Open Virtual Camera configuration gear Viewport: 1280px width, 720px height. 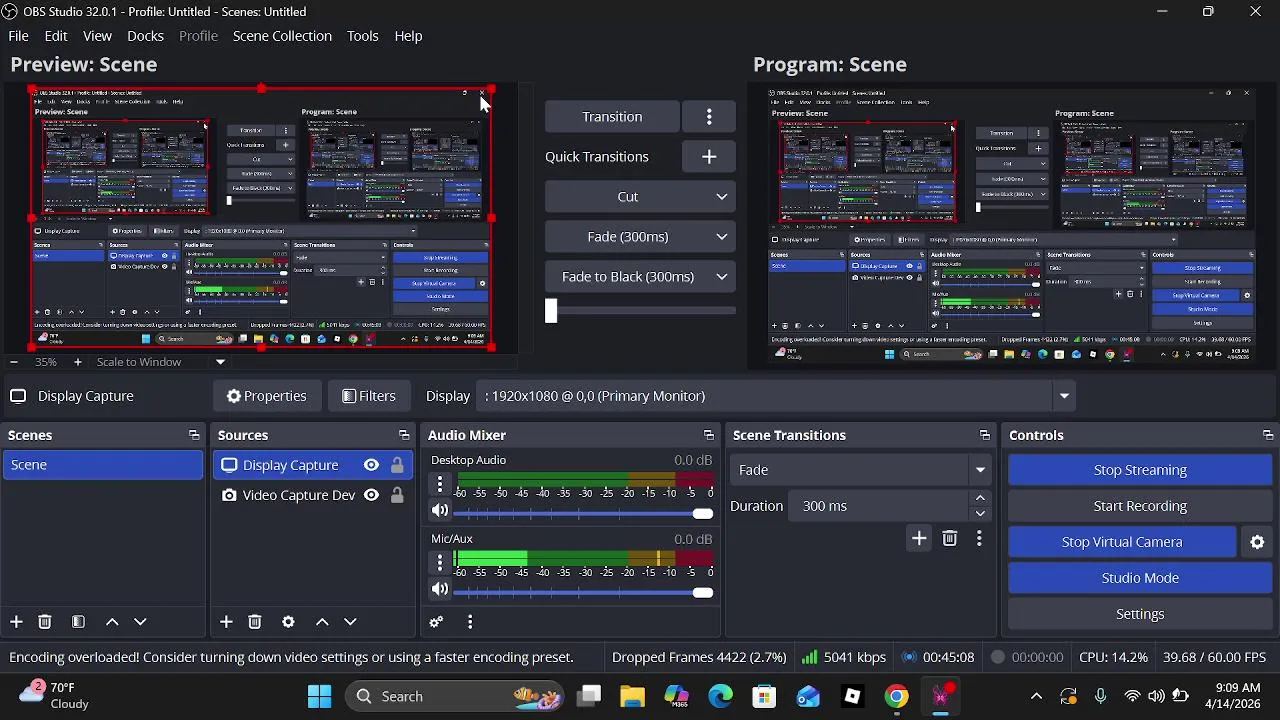1257,542
